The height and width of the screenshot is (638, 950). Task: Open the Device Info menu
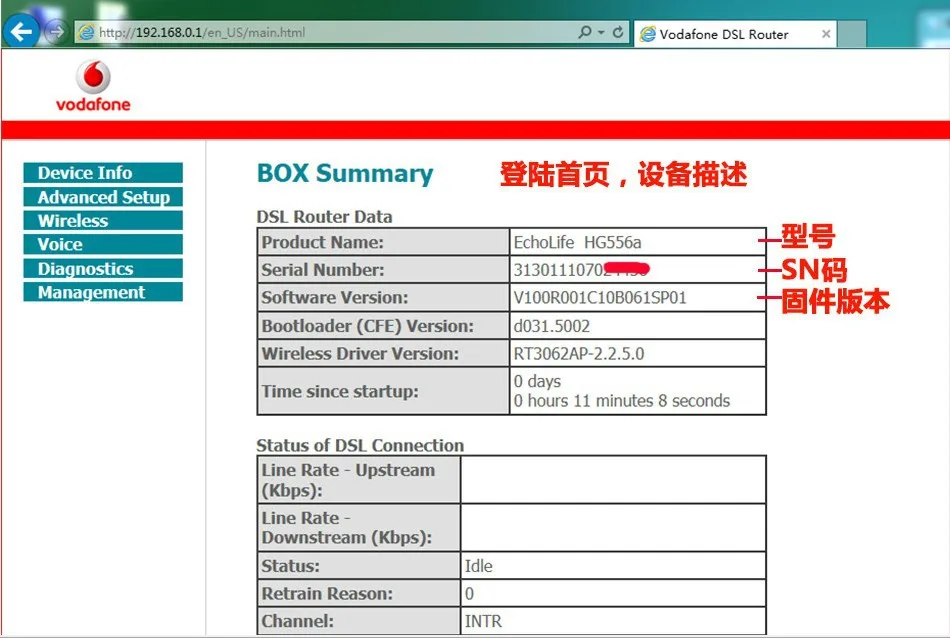tap(103, 173)
